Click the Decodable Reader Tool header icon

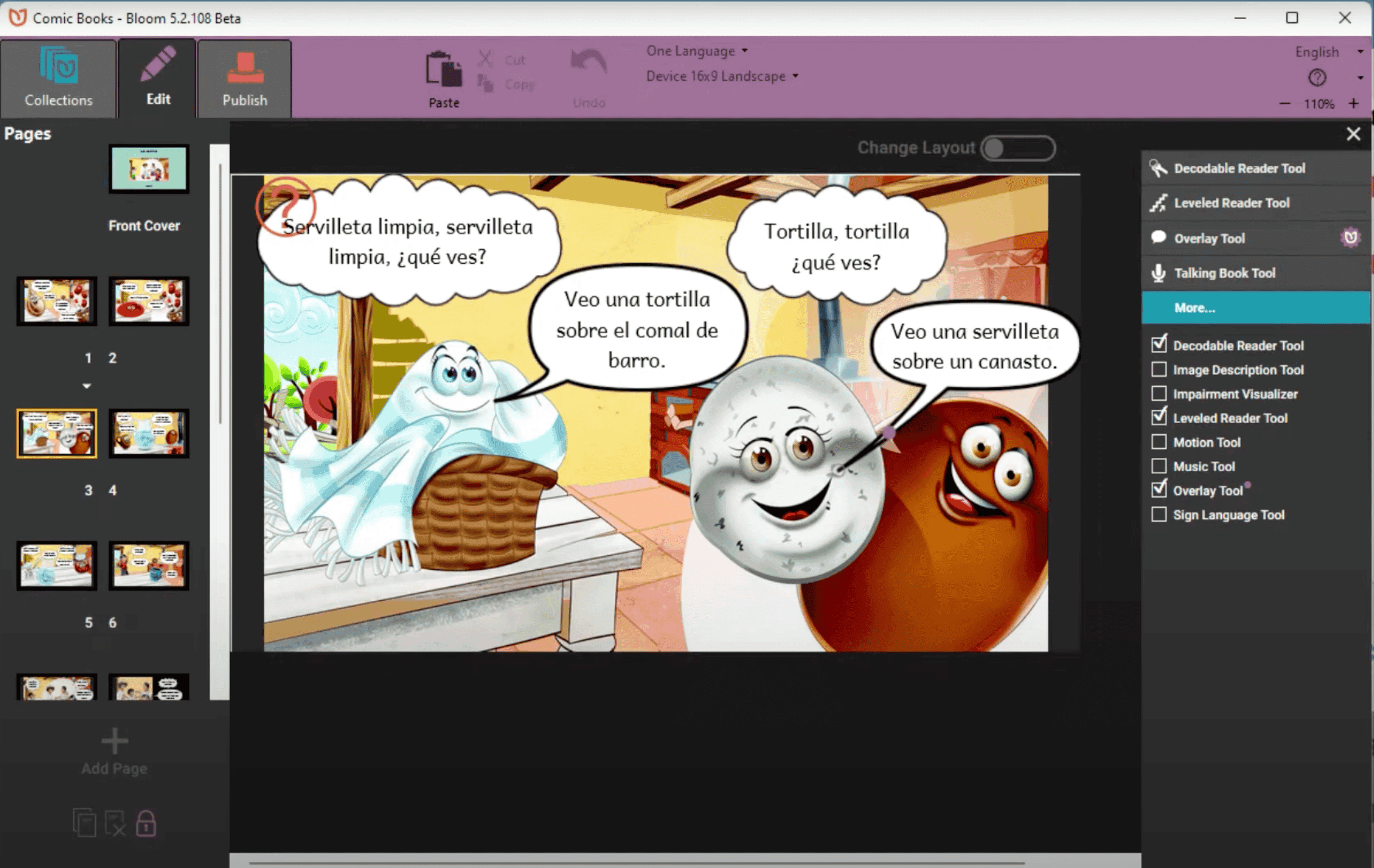[x=1158, y=168]
